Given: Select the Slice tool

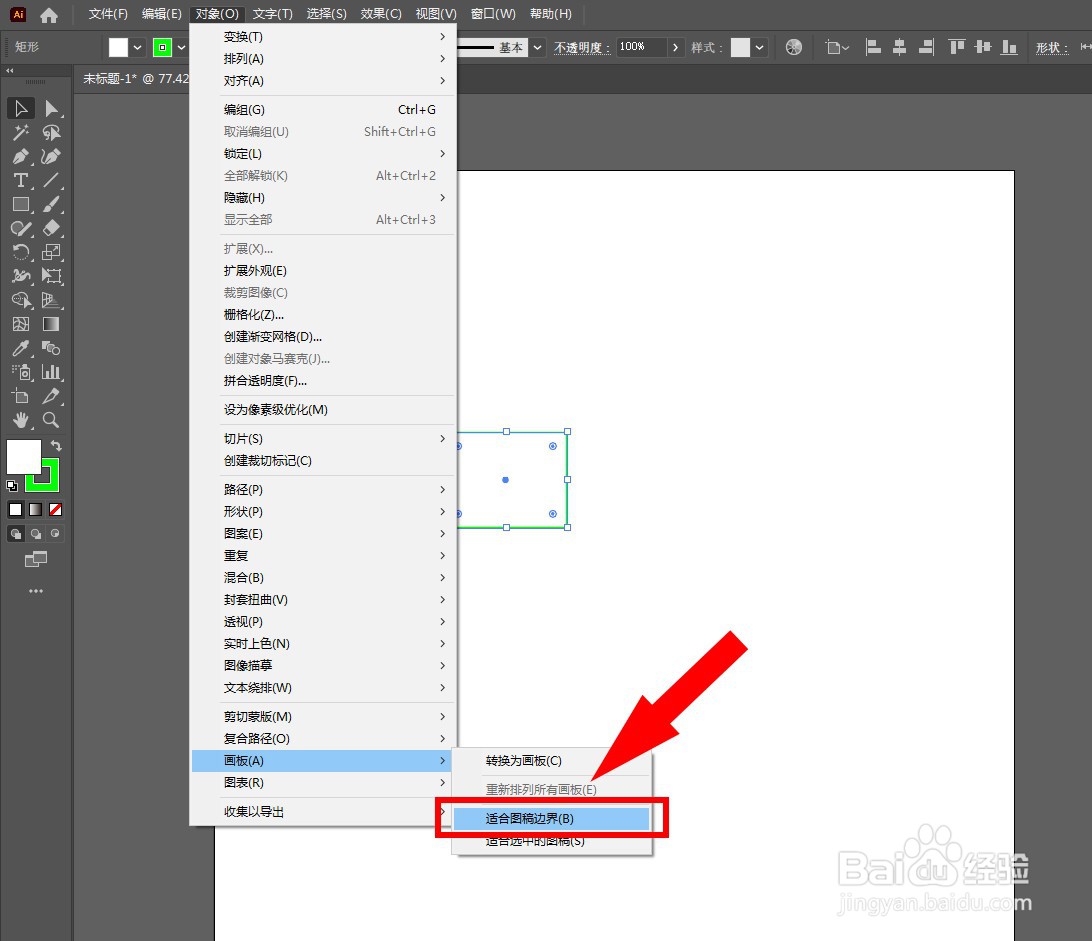Looking at the screenshot, I should [x=52, y=396].
